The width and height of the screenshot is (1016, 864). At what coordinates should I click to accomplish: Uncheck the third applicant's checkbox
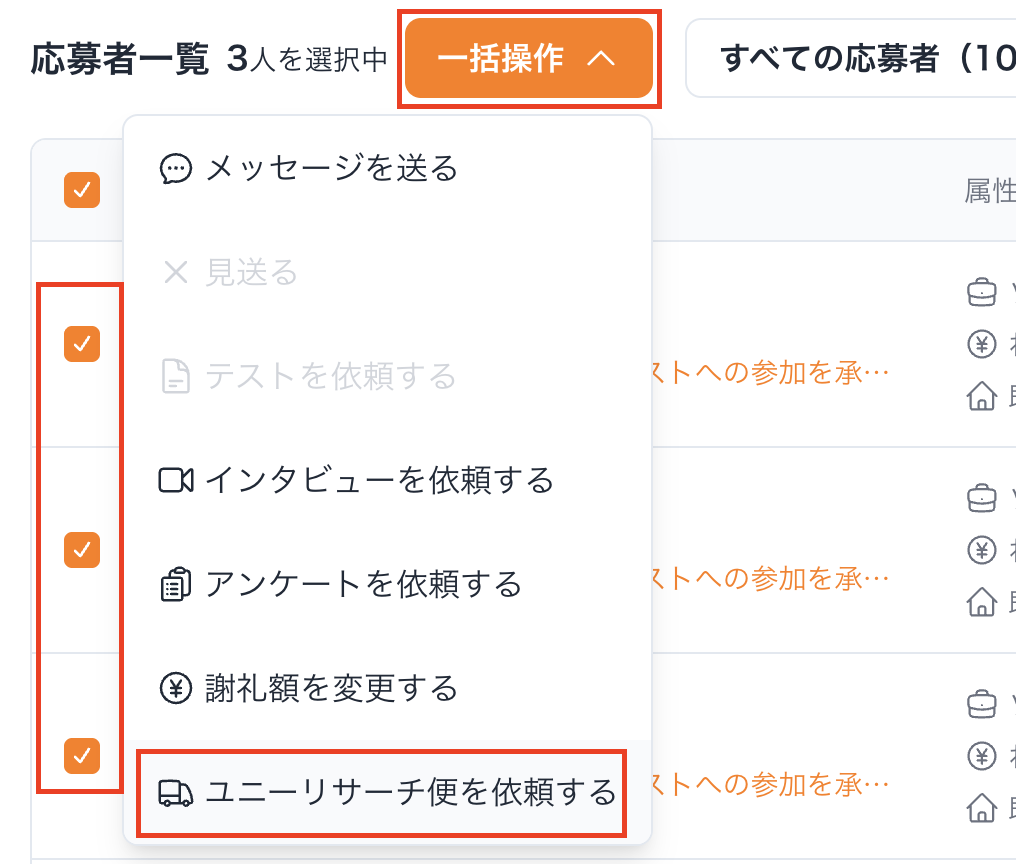[82, 756]
